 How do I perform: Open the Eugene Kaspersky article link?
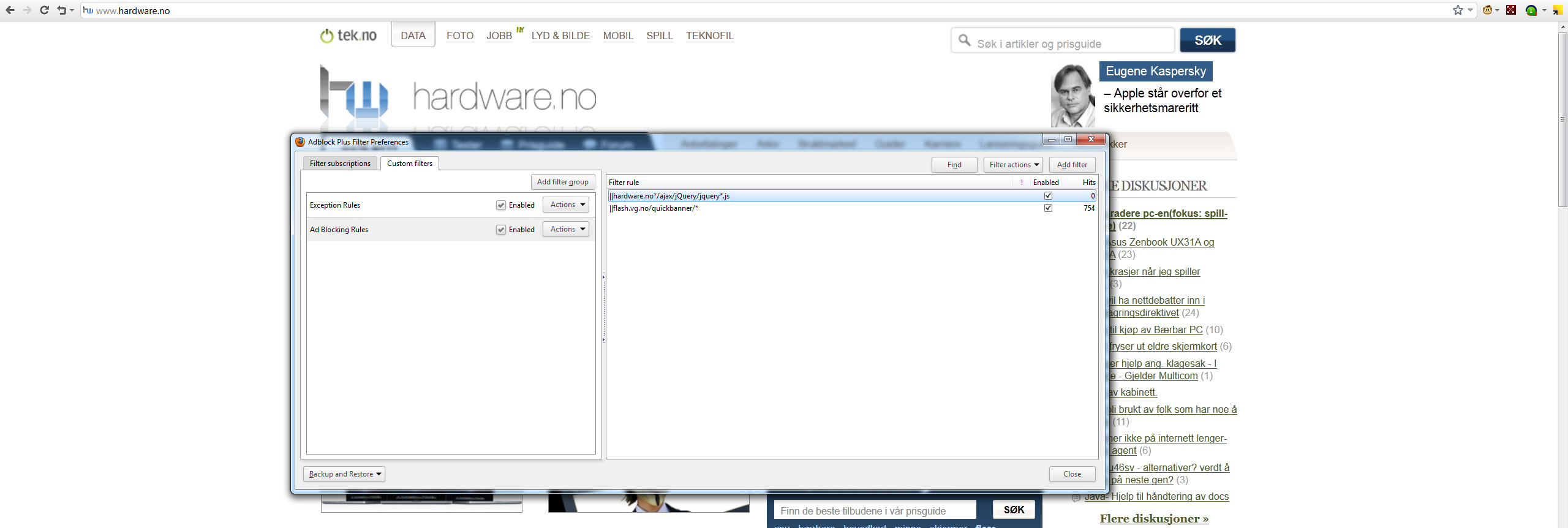coord(1155,71)
